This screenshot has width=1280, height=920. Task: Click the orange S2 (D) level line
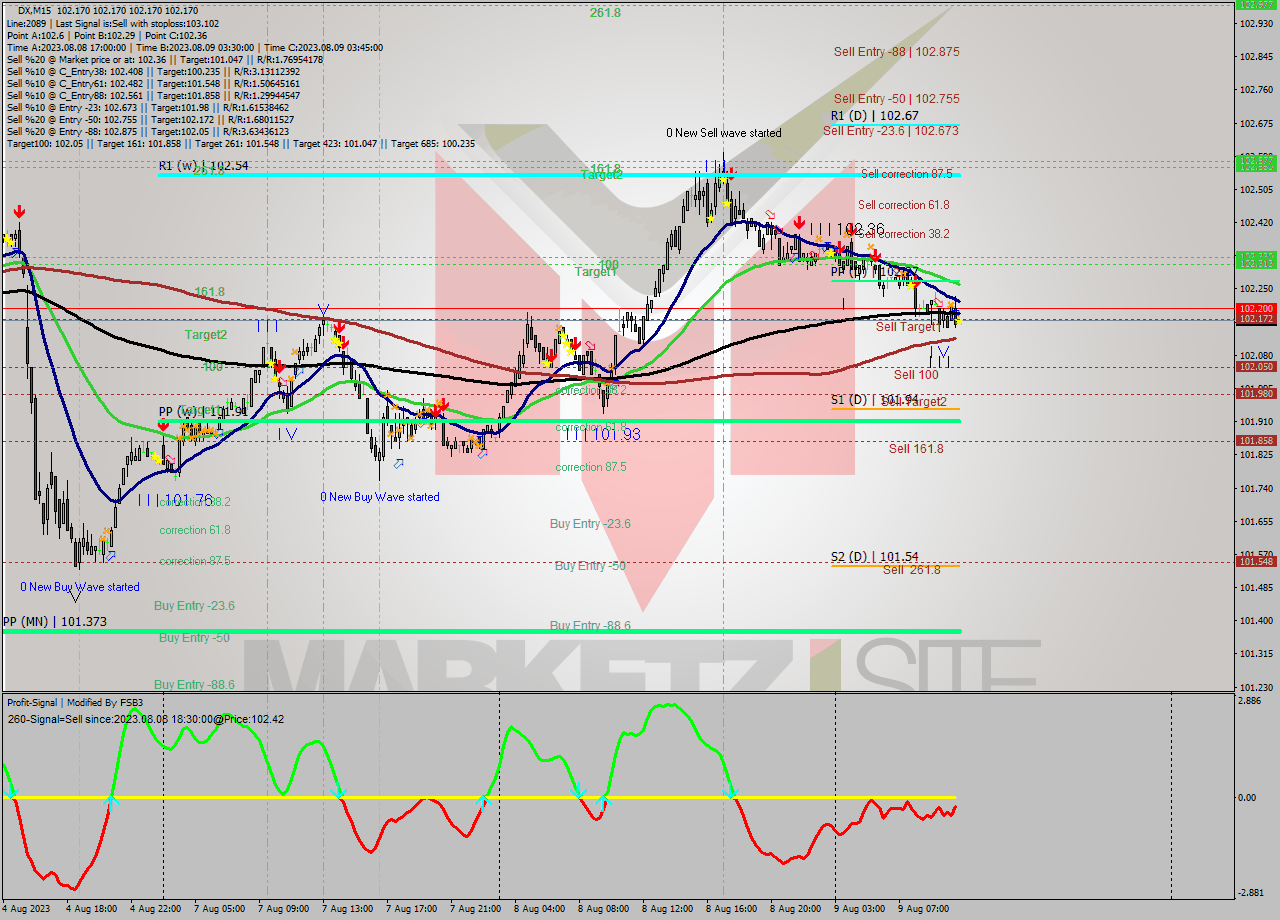coord(895,566)
